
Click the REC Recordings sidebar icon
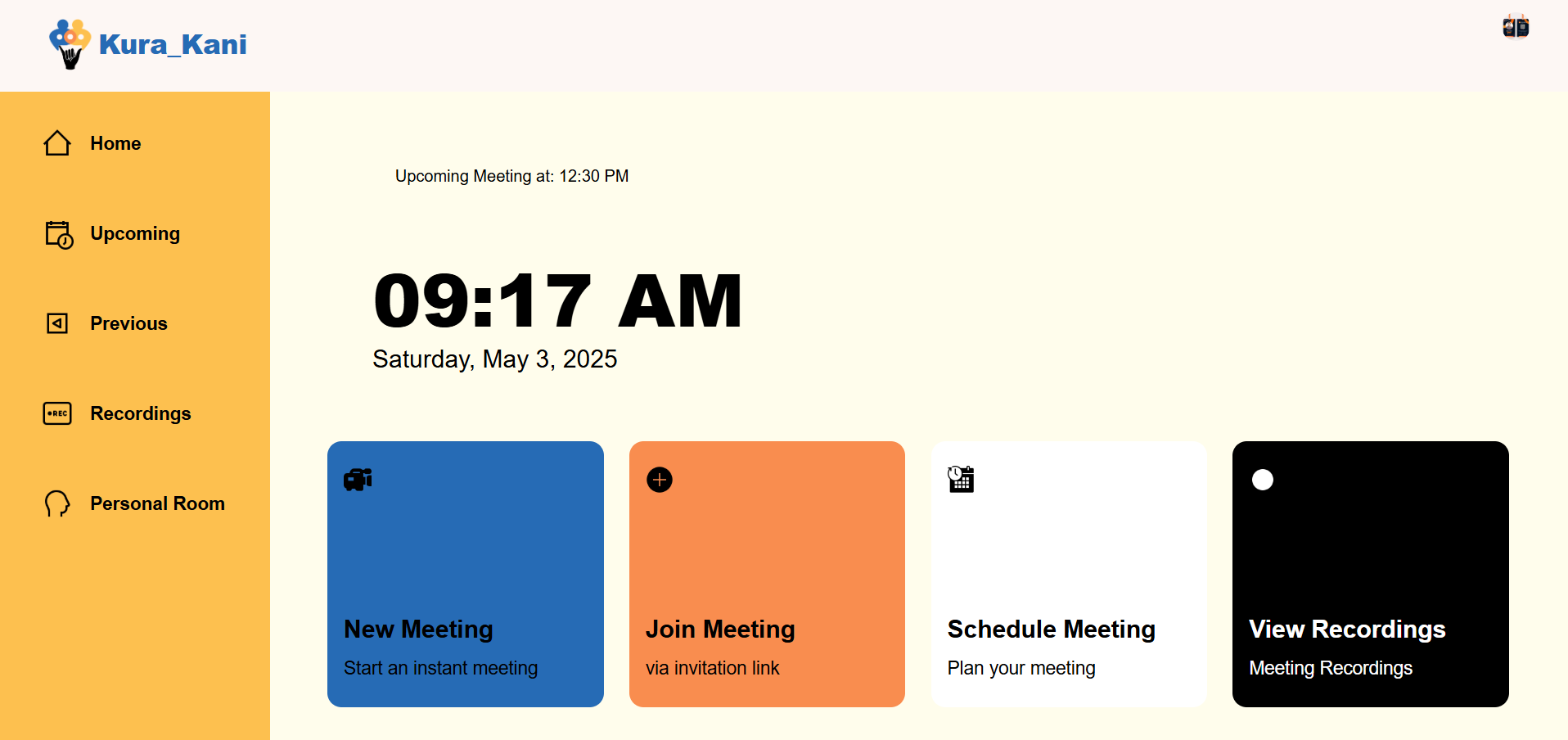click(x=57, y=413)
